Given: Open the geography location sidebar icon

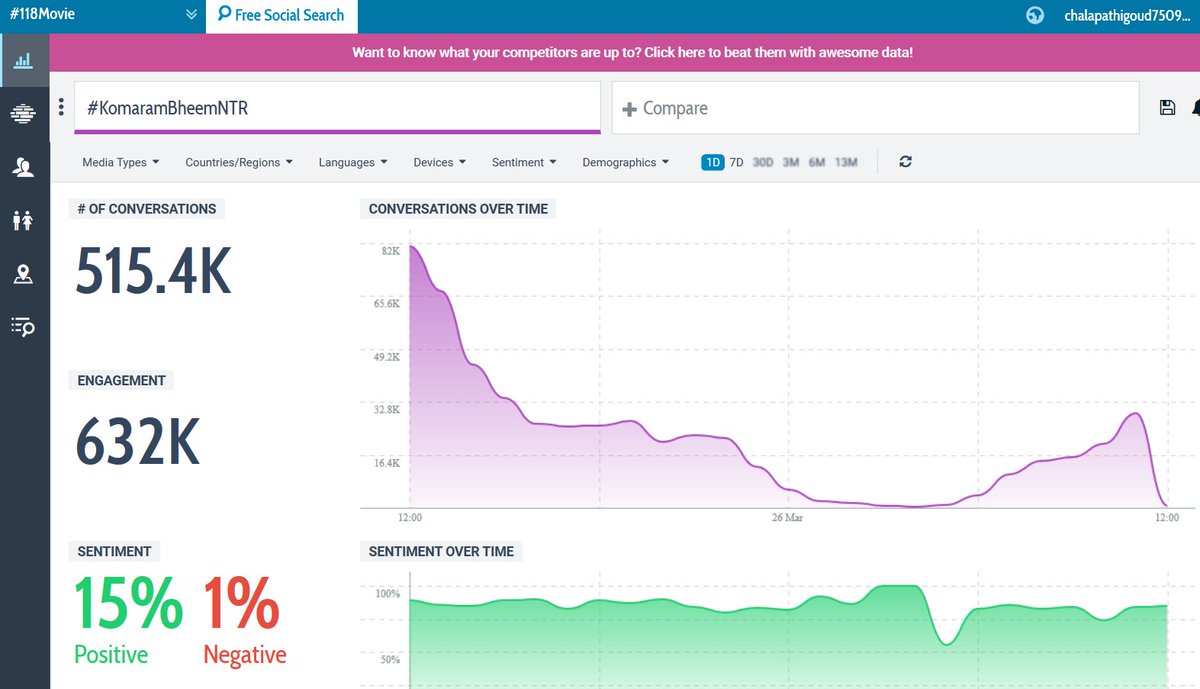Looking at the screenshot, I should click(x=23, y=273).
